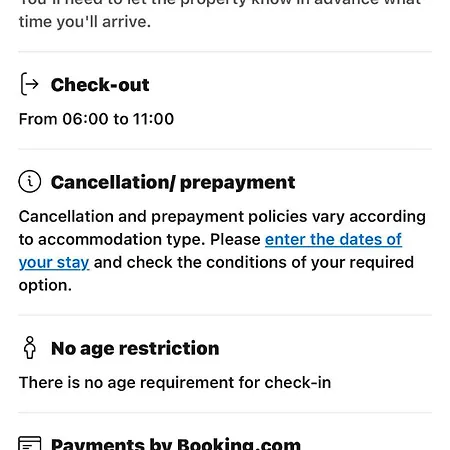Click the 'From 06:00 to 11:00' check-out time
This screenshot has height=450, width=450.
coord(96,119)
